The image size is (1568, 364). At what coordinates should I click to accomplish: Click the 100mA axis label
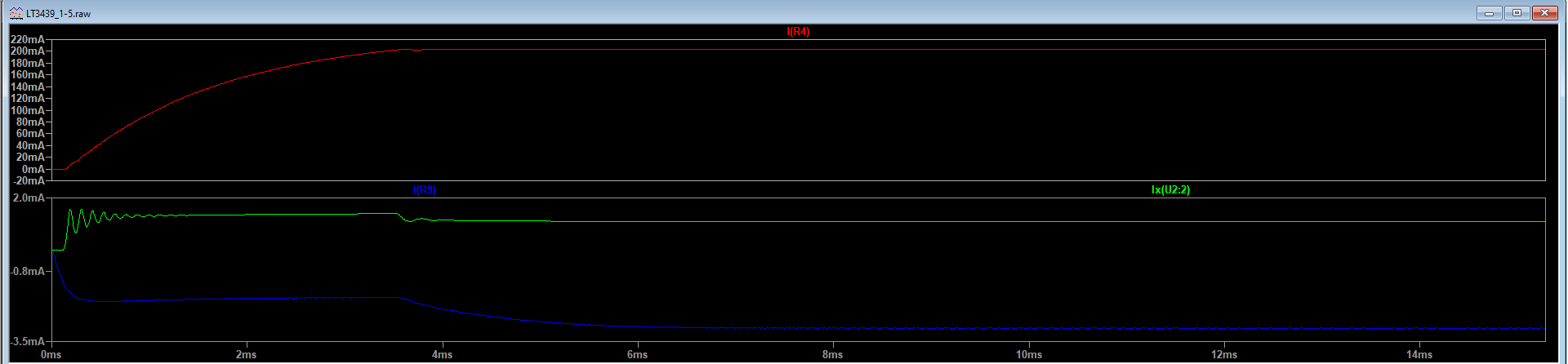(28, 110)
